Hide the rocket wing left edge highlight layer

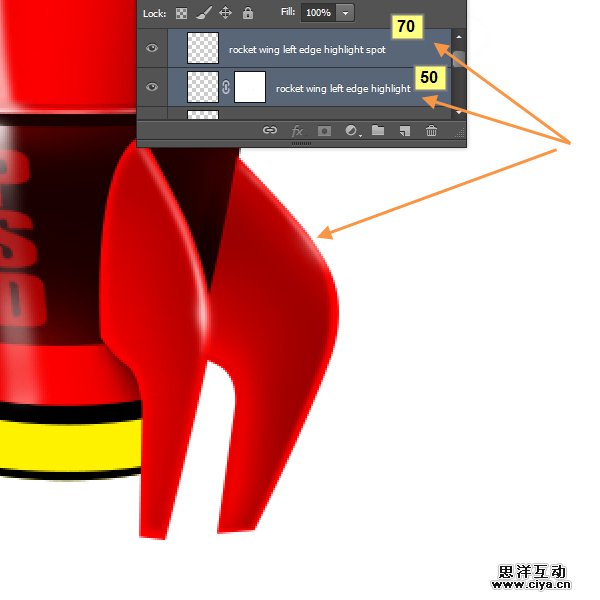pyautogui.click(x=152, y=87)
